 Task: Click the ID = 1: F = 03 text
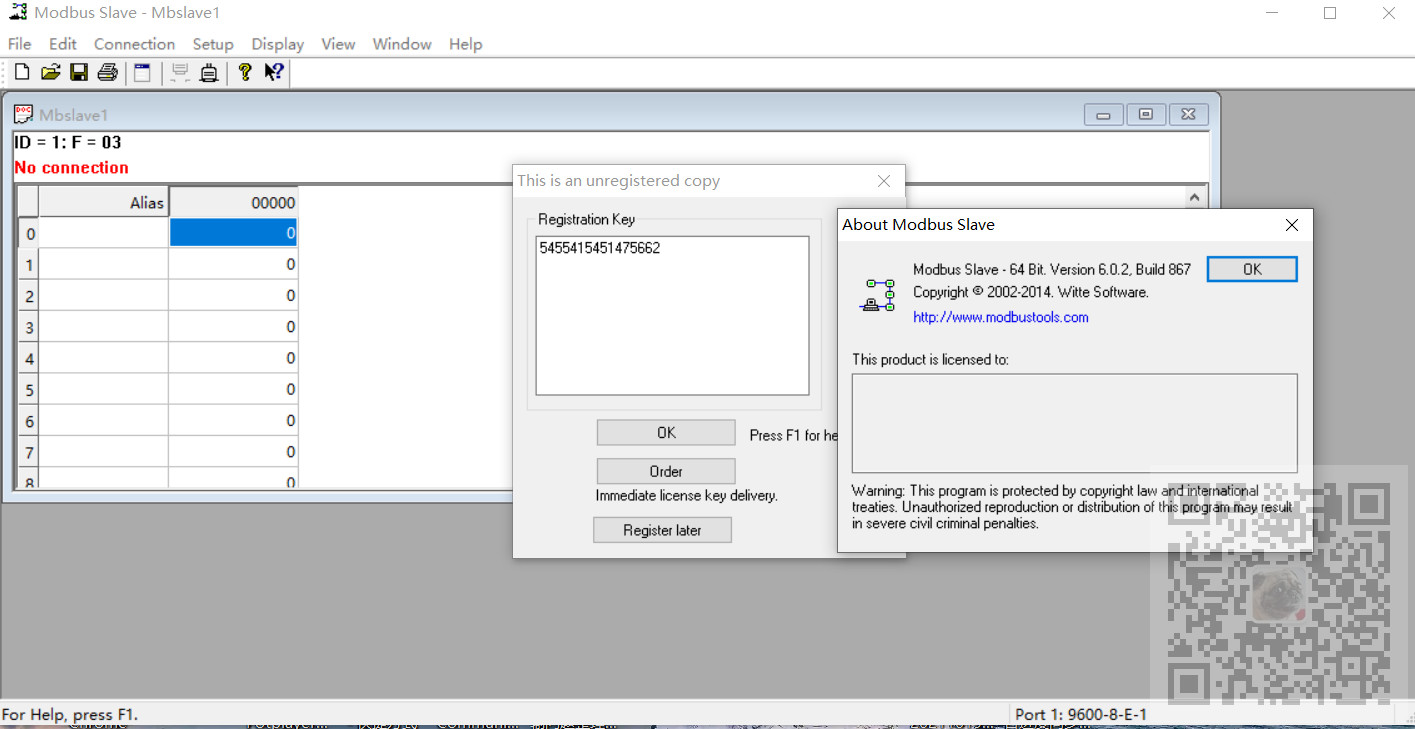[68, 142]
